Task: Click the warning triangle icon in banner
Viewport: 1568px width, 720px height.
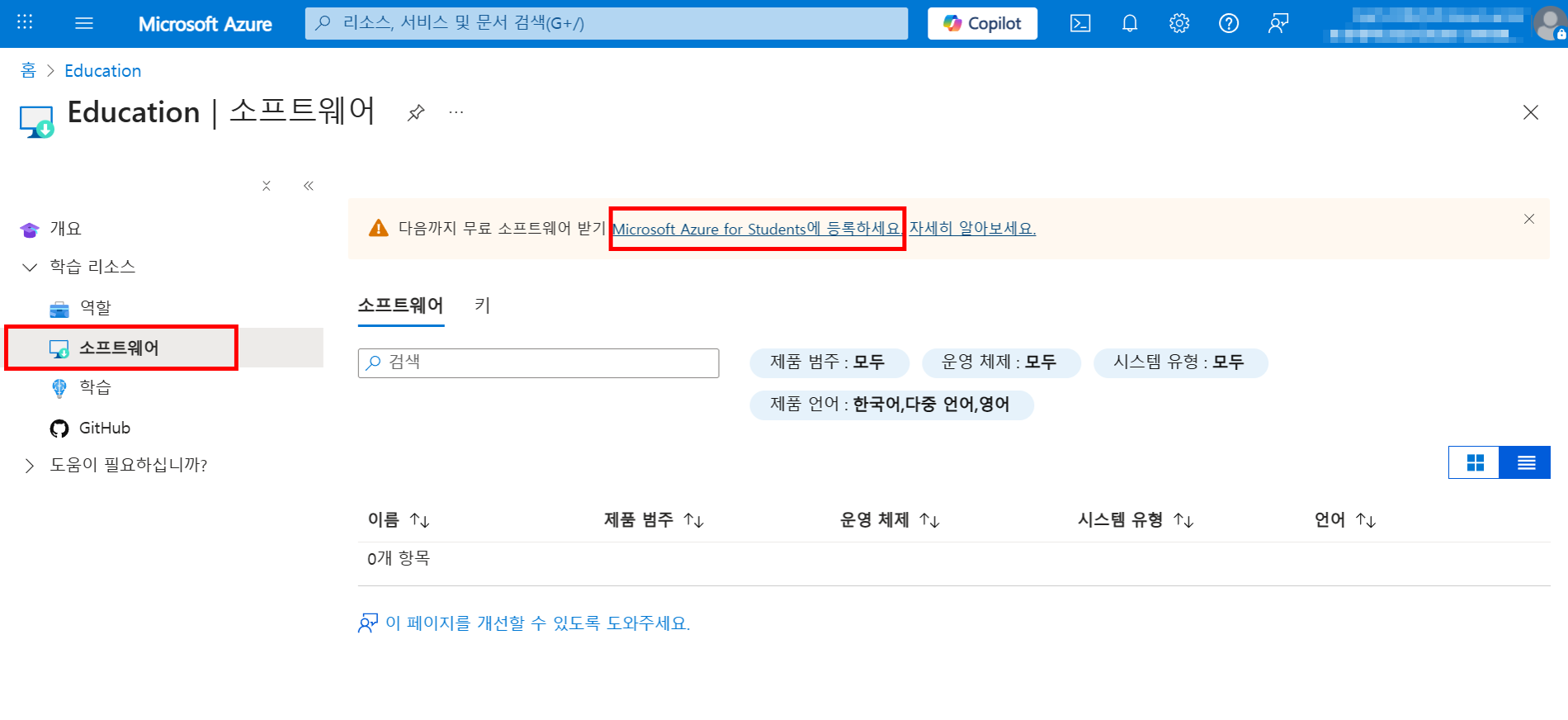Action: point(378,228)
